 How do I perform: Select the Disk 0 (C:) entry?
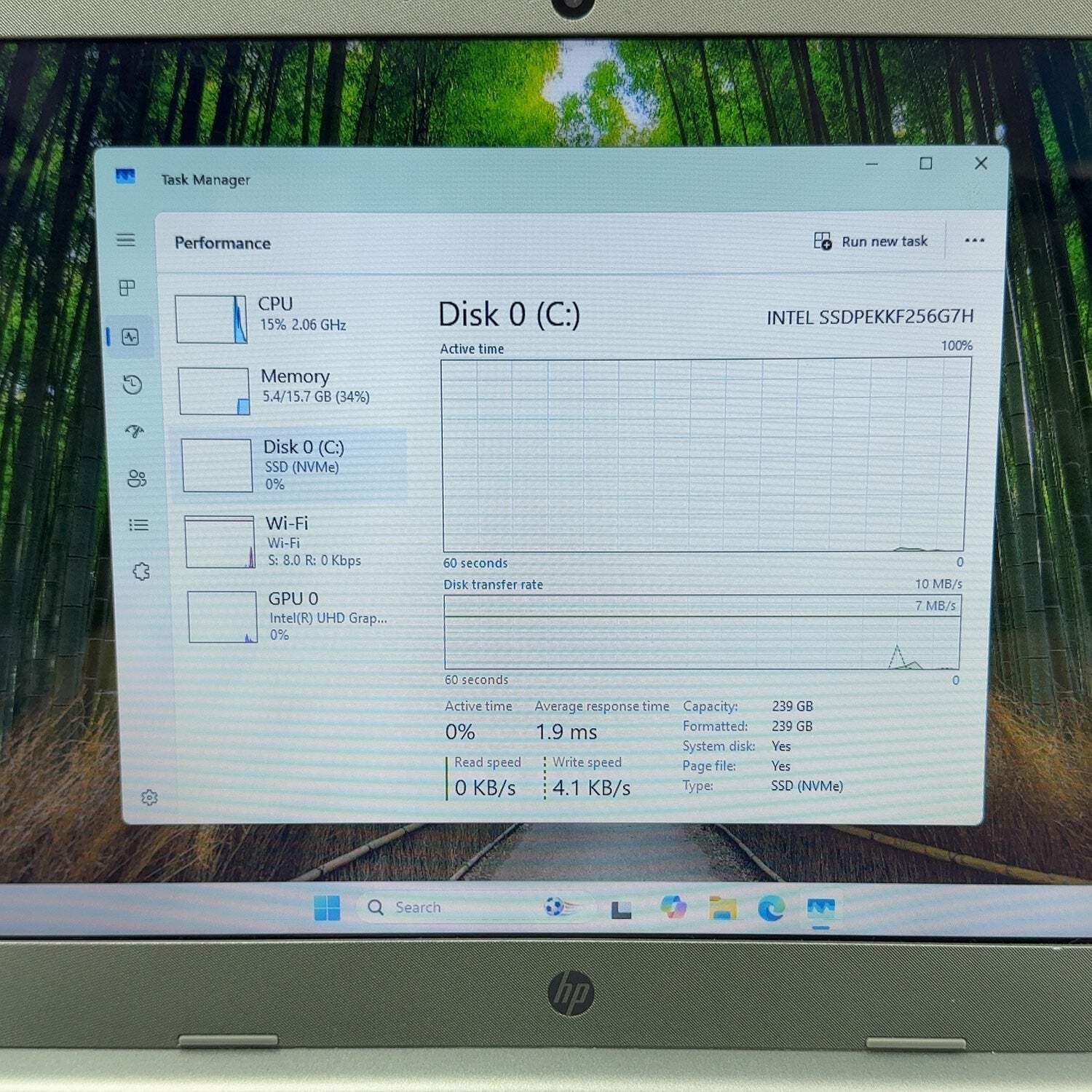[x=291, y=464]
